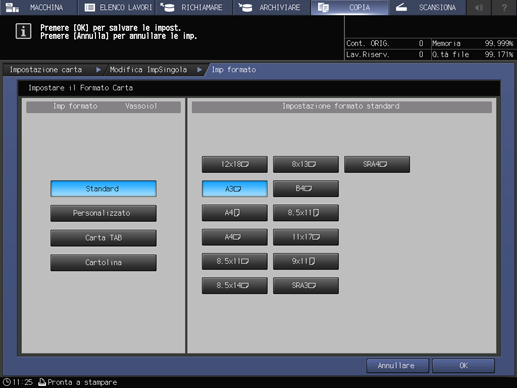
Task: Choose the Standard format option
Action: (103, 189)
